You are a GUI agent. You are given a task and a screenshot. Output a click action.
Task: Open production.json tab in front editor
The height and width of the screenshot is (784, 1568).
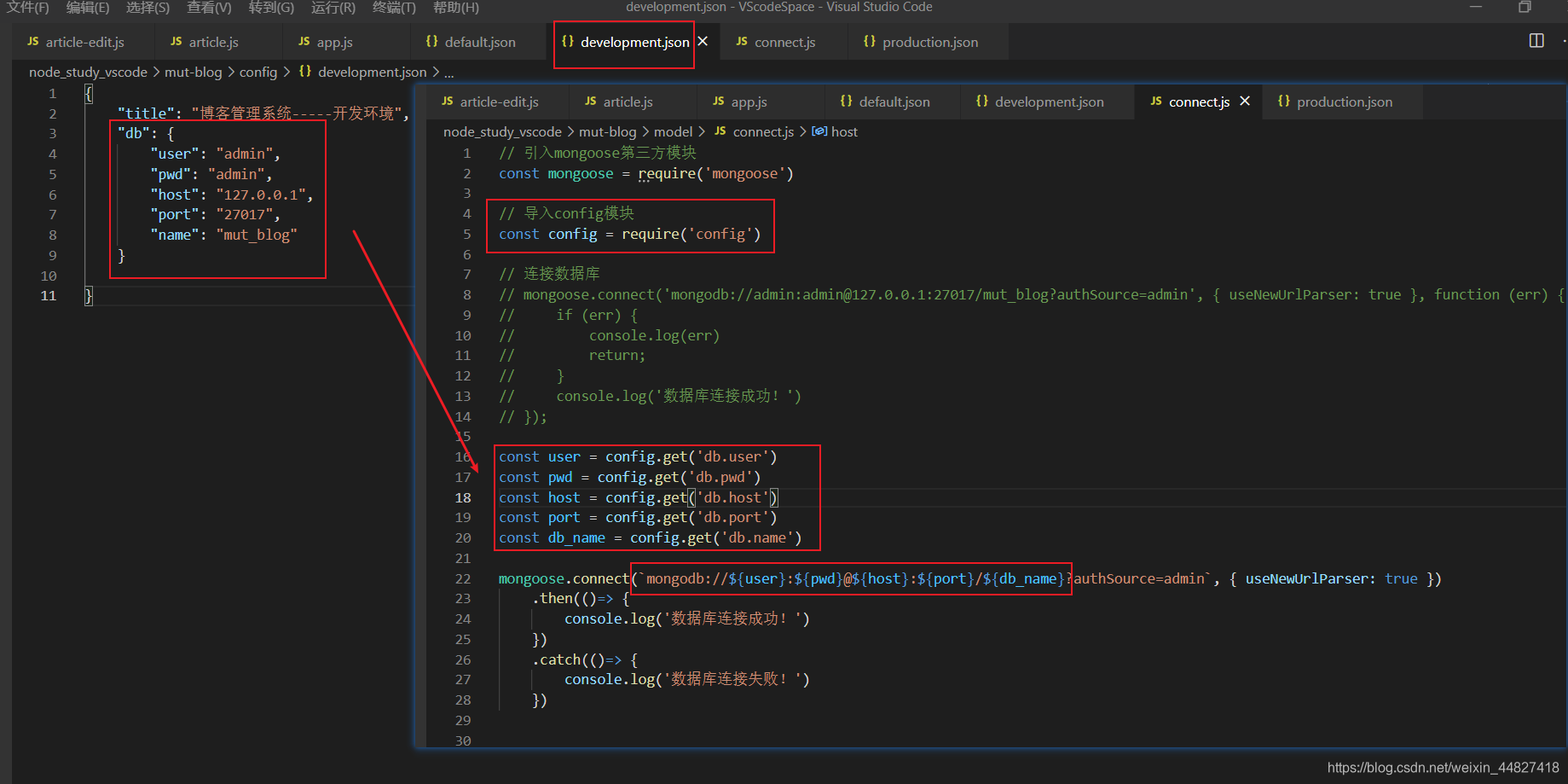coord(1344,102)
